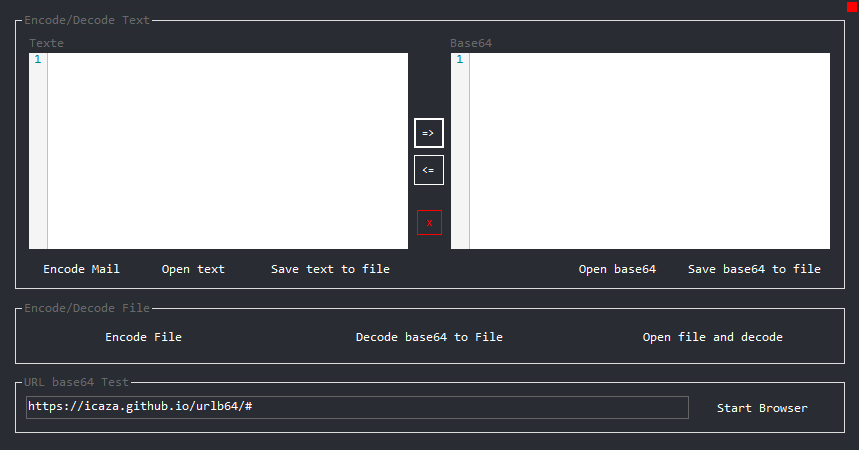Click Open base64
859x450 pixels.
point(617,269)
